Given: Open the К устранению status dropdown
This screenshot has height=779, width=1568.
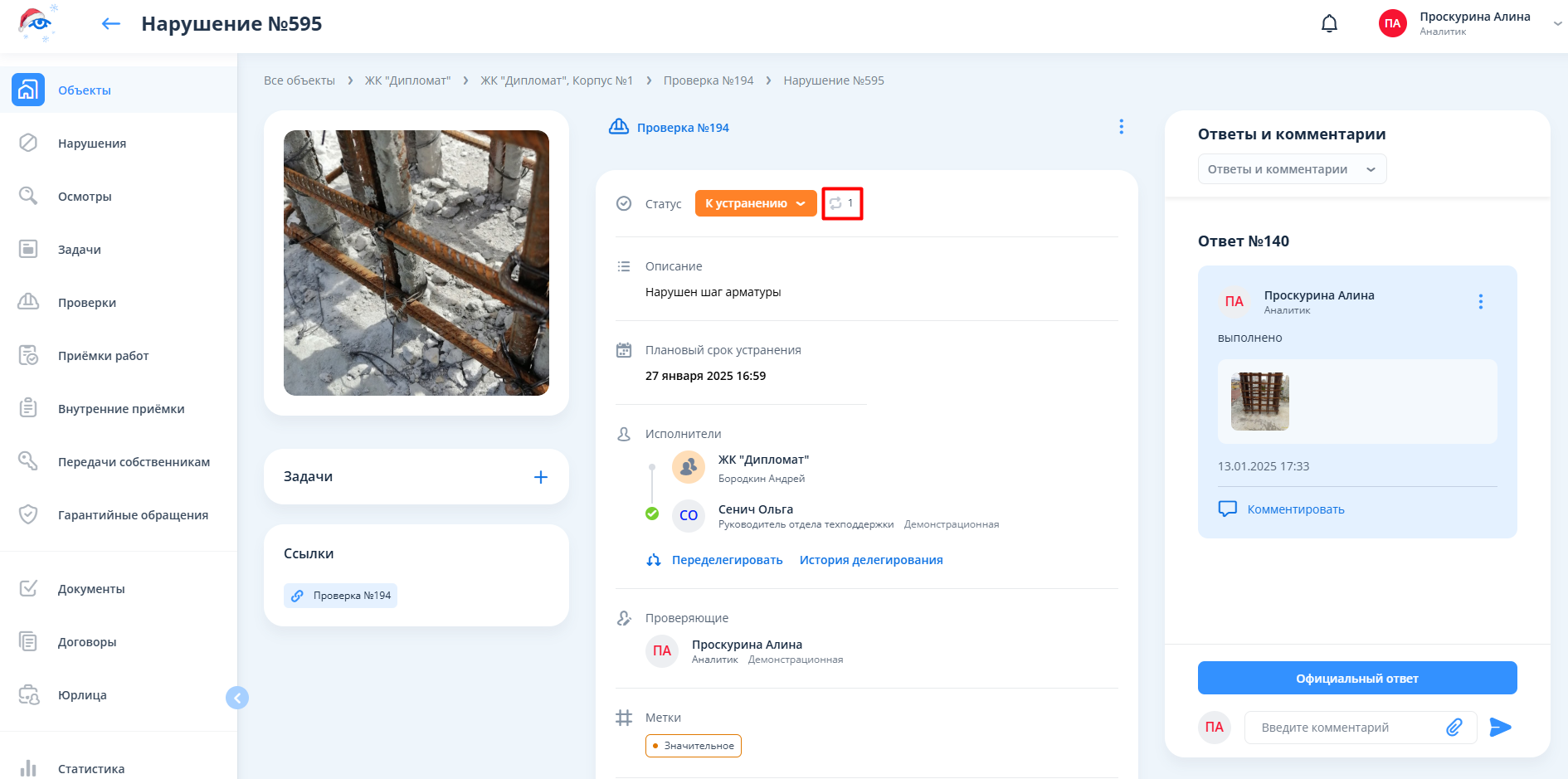Looking at the screenshot, I should [x=755, y=203].
